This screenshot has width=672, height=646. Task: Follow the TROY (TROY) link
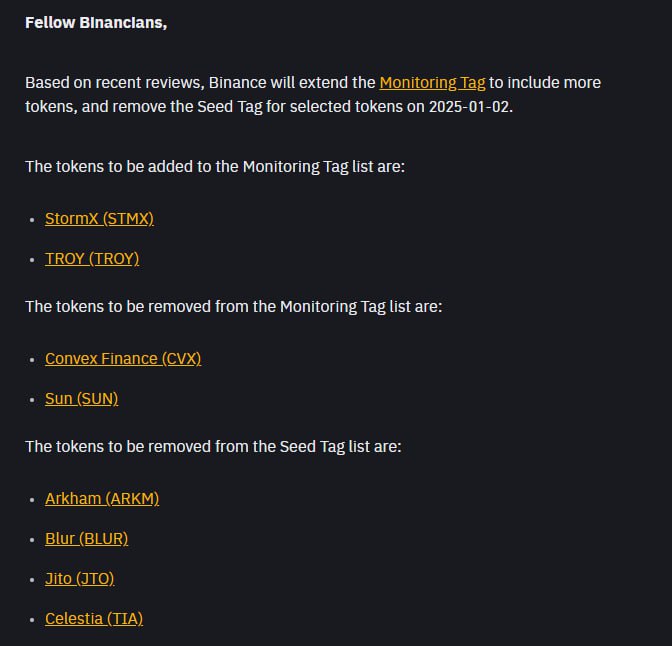tap(92, 259)
